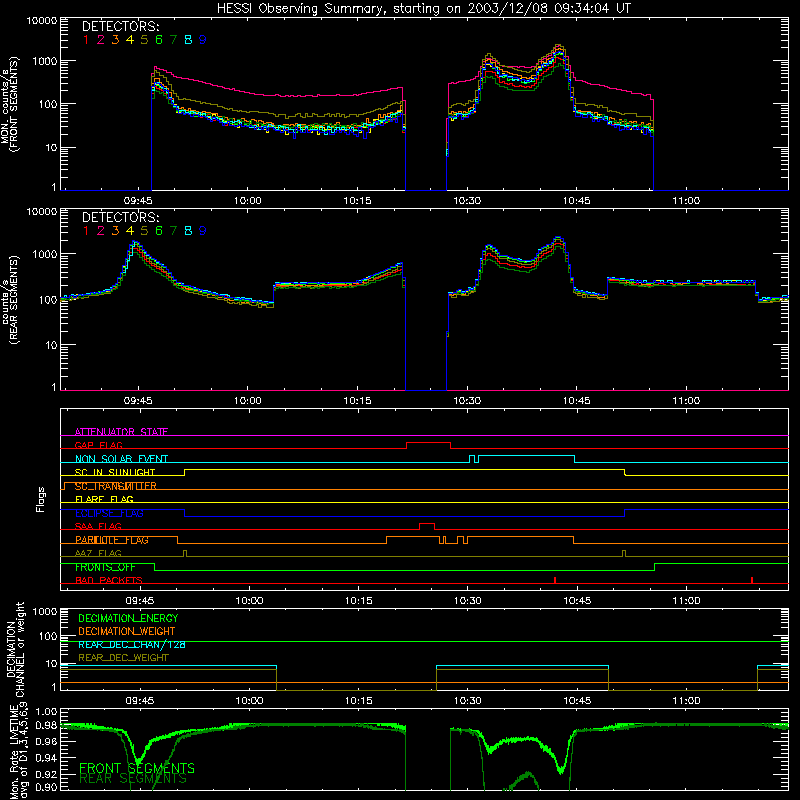
Task: Click the FLARE_FLAG label
Action: click(x=104, y=499)
